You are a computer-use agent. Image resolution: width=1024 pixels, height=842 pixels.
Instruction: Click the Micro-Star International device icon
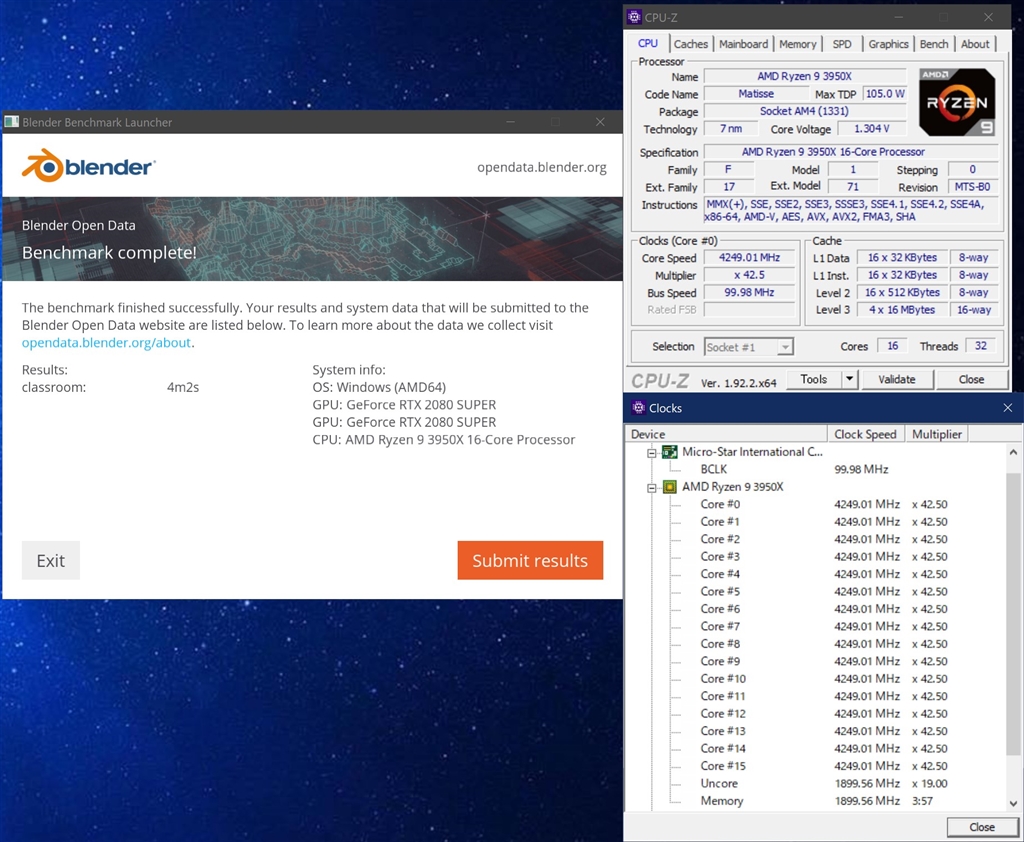click(668, 451)
